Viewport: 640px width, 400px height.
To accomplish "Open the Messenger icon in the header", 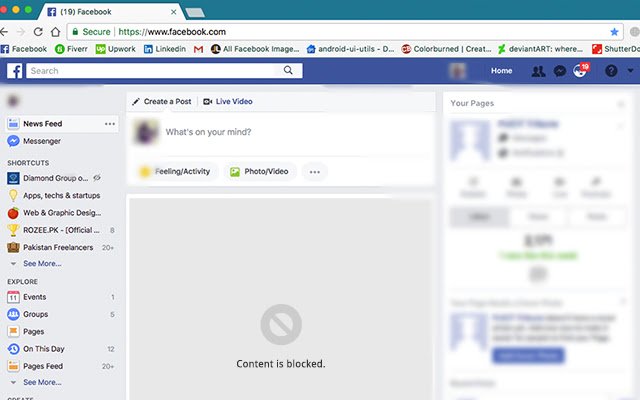I will coord(560,71).
